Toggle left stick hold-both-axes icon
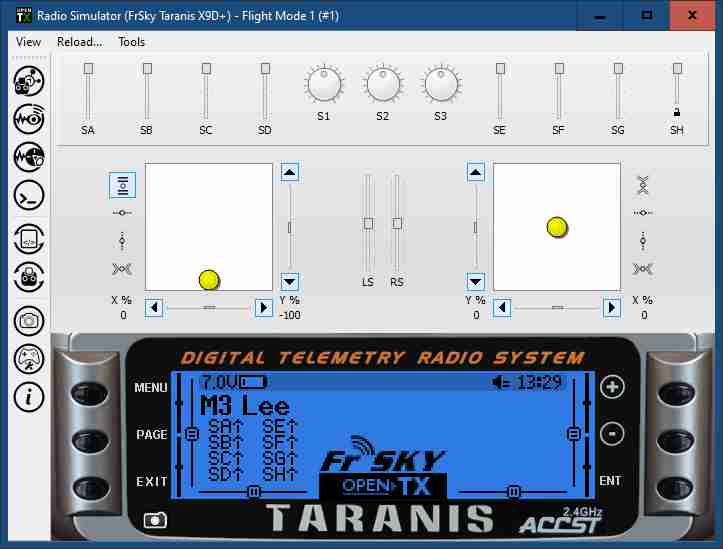Viewport: 723px width, 549px height. pos(122,185)
